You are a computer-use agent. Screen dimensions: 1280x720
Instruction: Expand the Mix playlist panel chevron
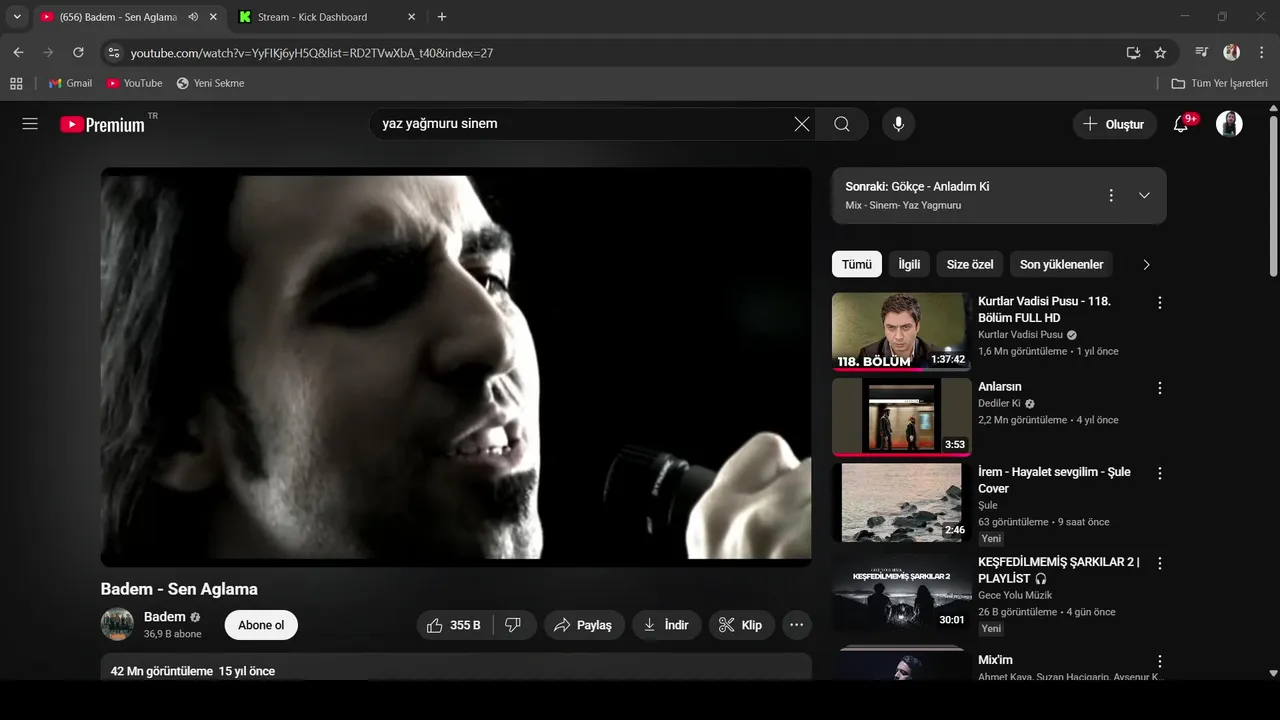point(1145,195)
